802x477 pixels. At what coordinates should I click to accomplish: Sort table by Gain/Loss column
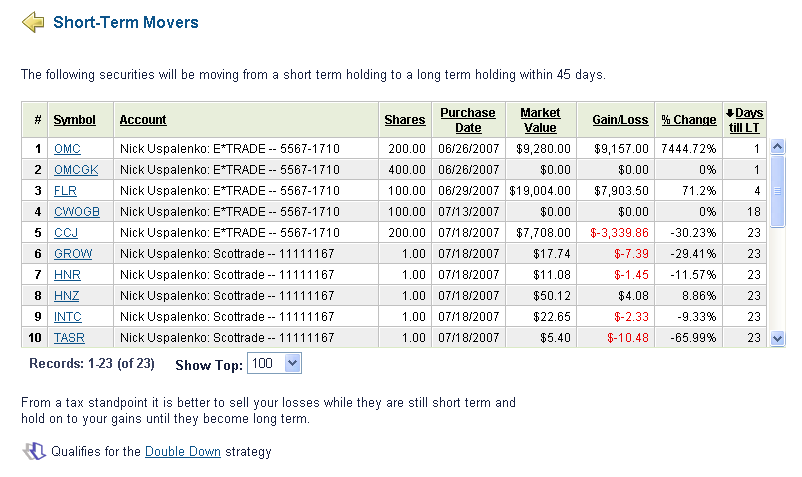coord(620,120)
